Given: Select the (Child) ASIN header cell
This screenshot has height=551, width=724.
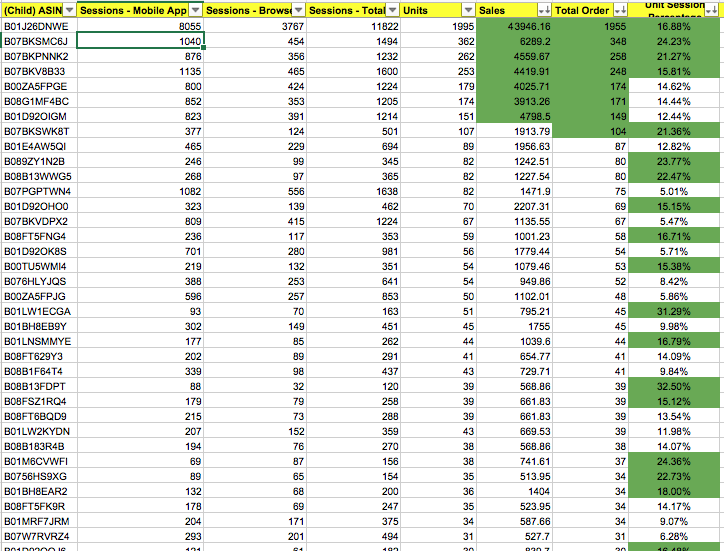Looking at the screenshot, I should tap(39, 10).
